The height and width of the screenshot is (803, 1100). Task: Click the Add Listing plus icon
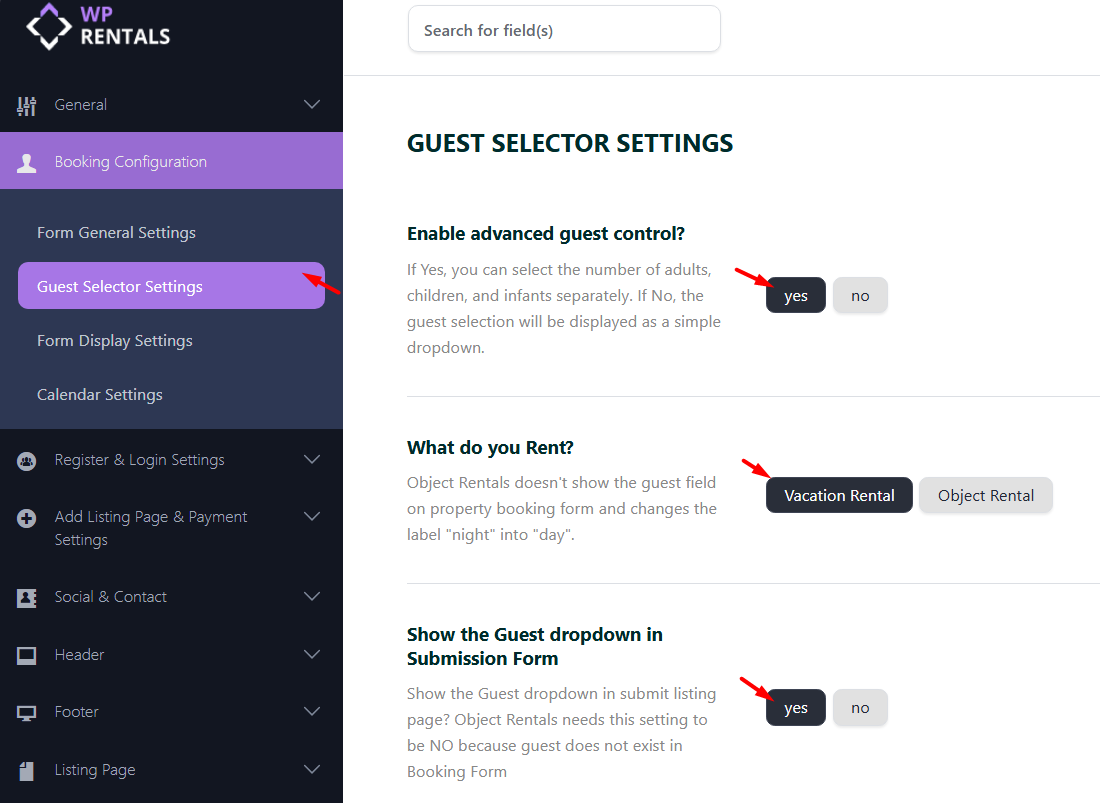pos(27,518)
